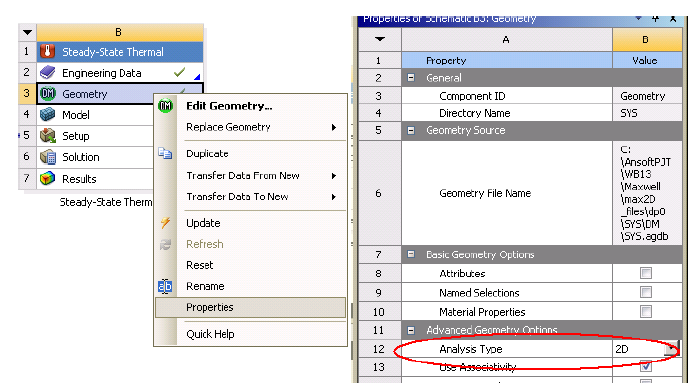This screenshot has width=690, height=389.
Task: Enable the Attributes checkbox
Action: (646, 273)
